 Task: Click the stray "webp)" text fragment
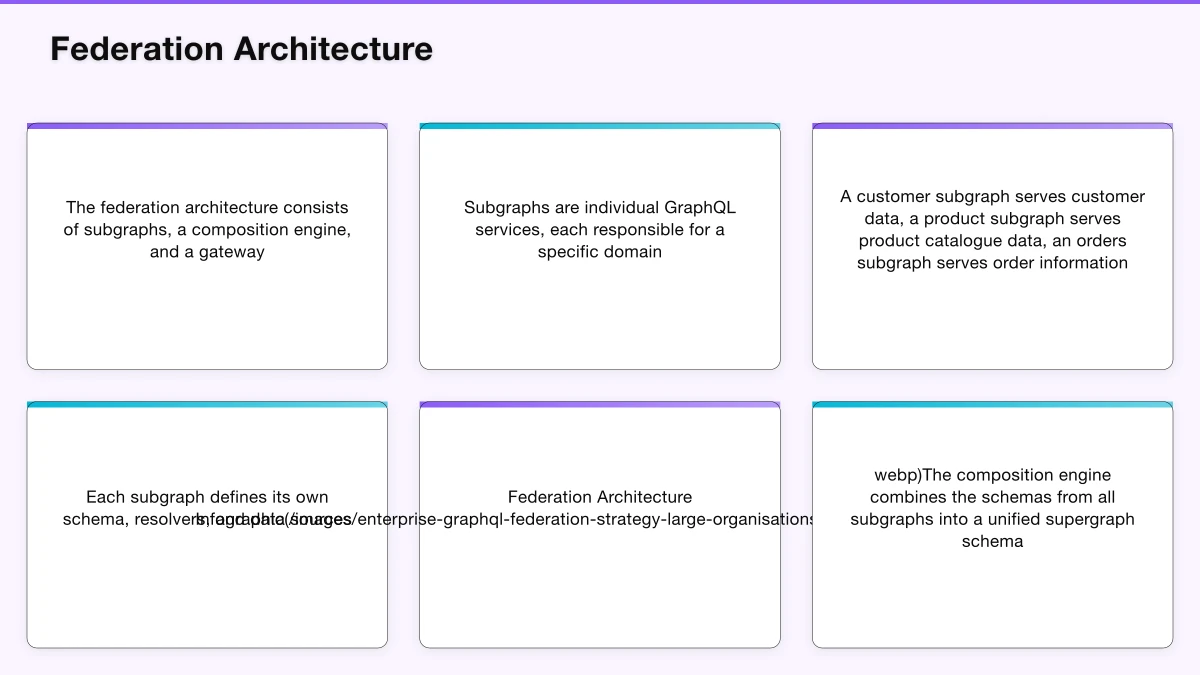pos(892,475)
